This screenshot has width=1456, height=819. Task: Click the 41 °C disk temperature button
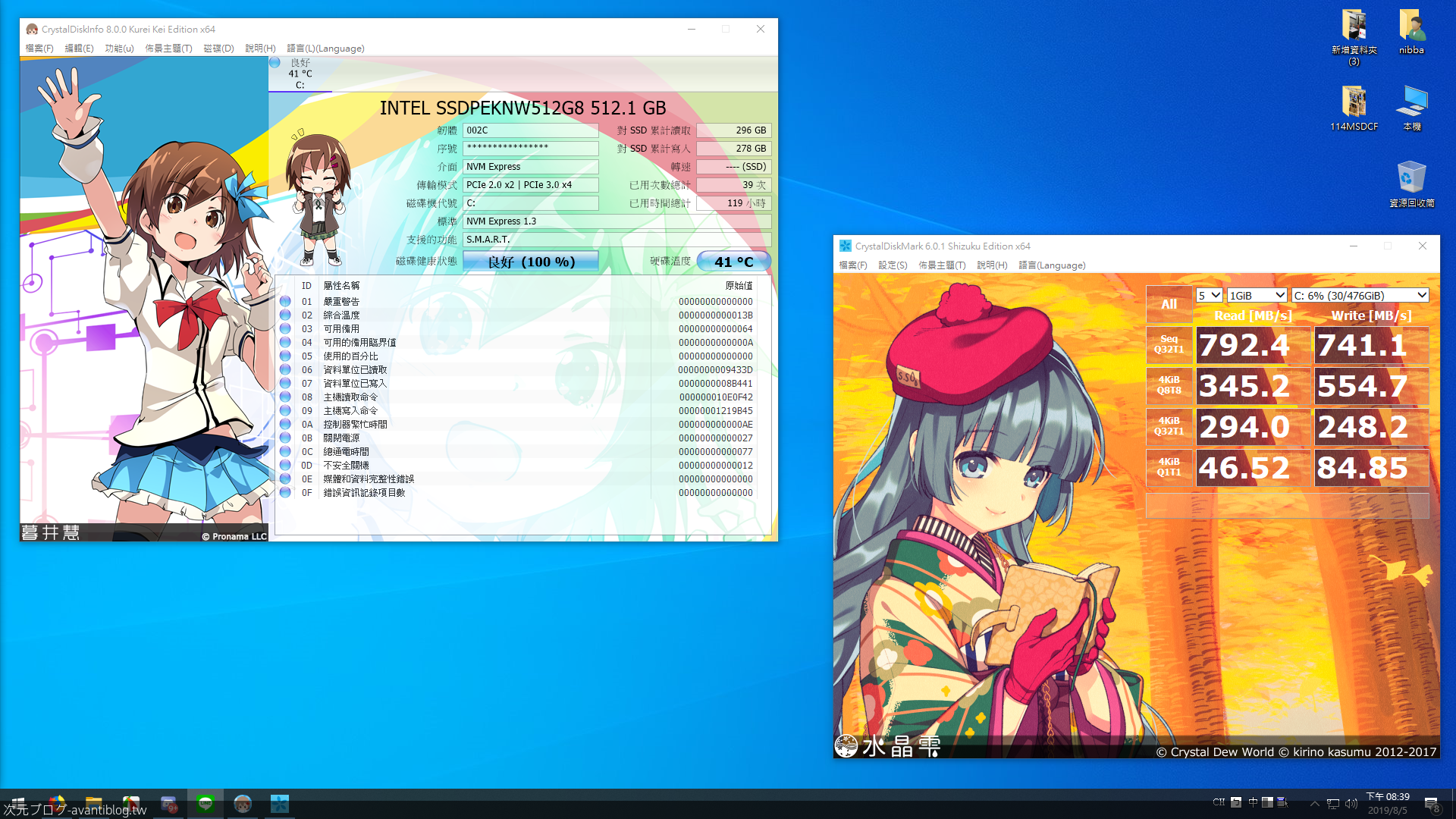click(733, 262)
